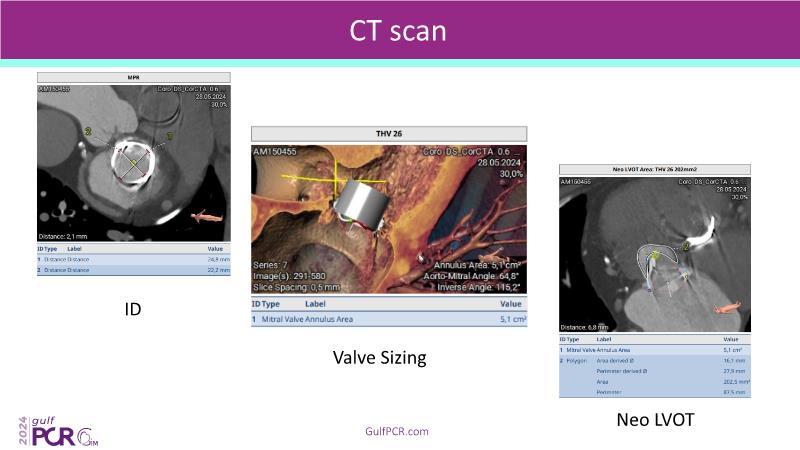Screen dimensions: 800x450
Task: Select the Area 202,5 mm² polygon row
Action: (654, 381)
